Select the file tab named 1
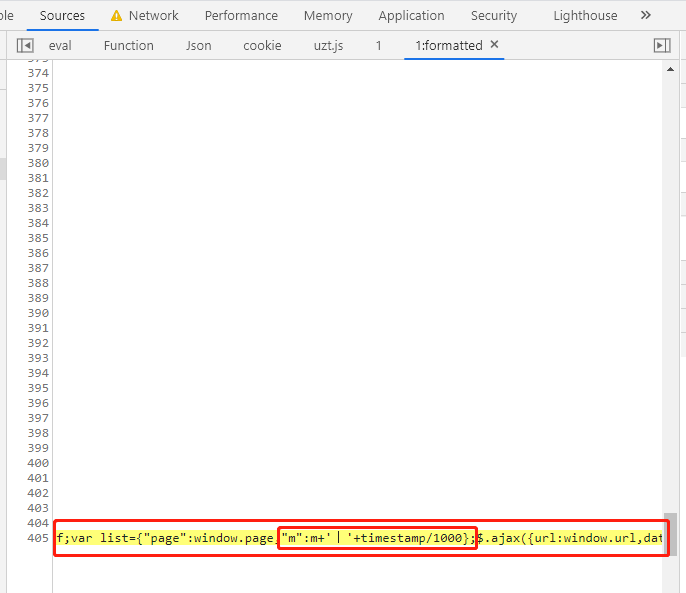The width and height of the screenshot is (686, 593). pyautogui.click(x=379, y=45)
